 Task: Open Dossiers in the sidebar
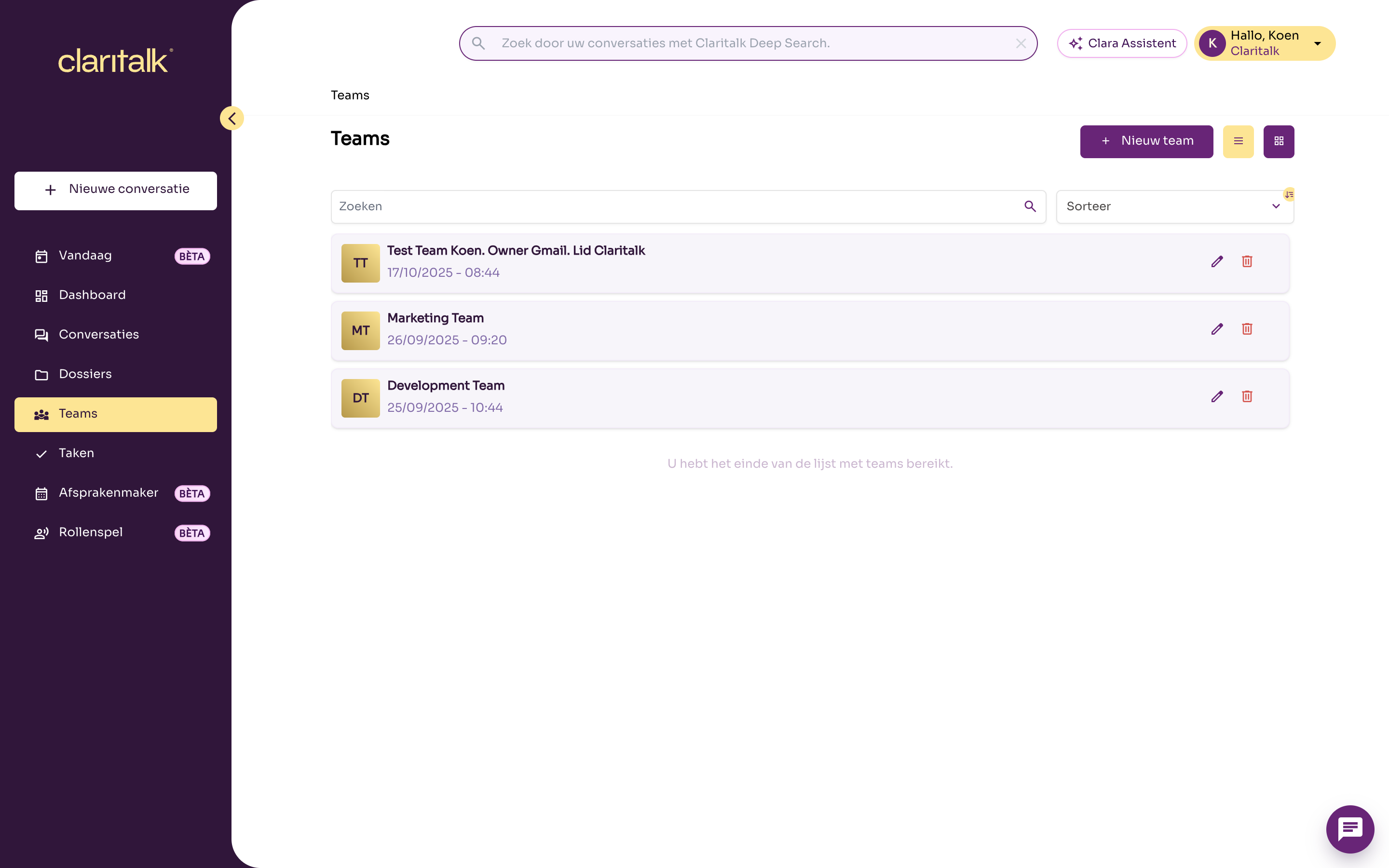[116, 375]
